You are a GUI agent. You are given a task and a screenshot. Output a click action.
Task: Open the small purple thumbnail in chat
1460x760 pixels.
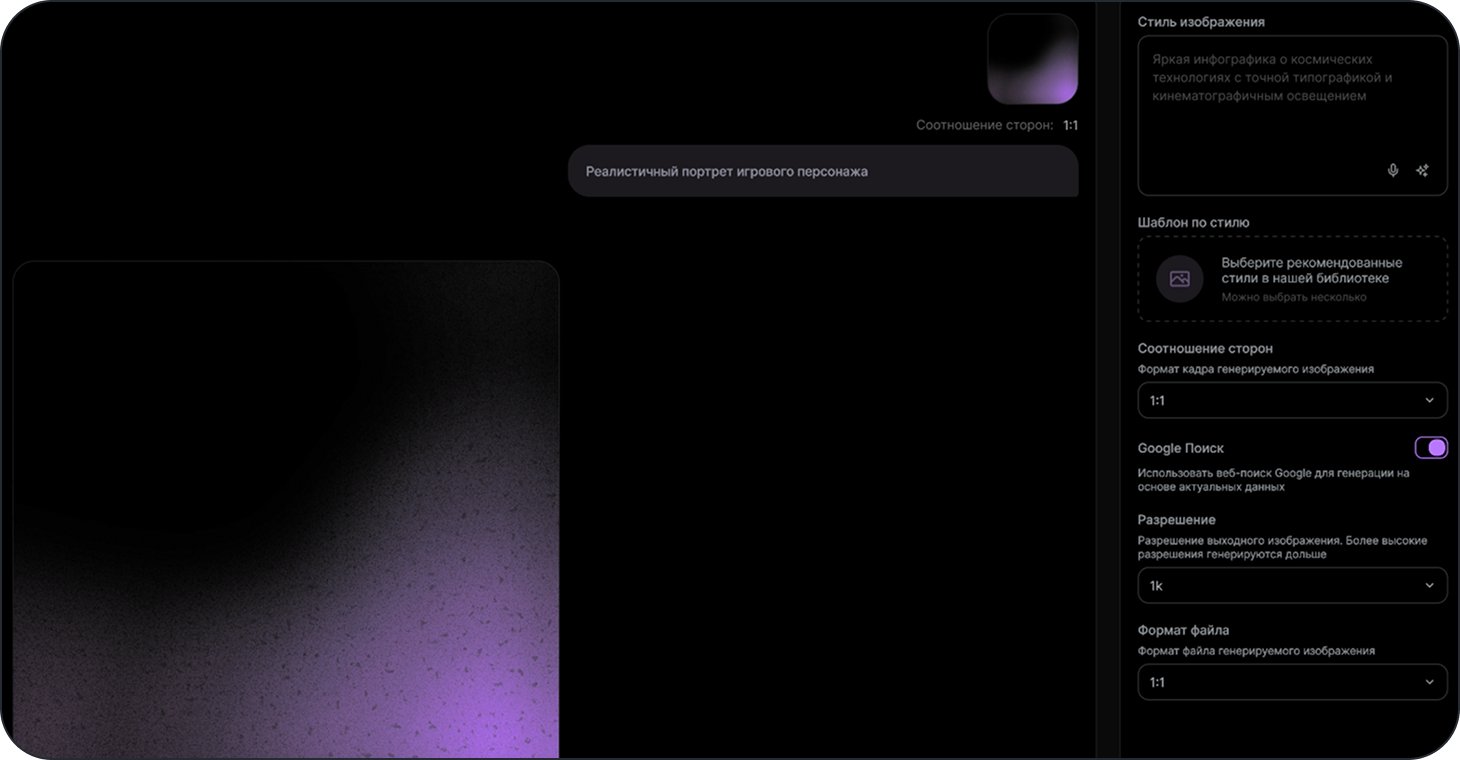[x=1033, y=59]
